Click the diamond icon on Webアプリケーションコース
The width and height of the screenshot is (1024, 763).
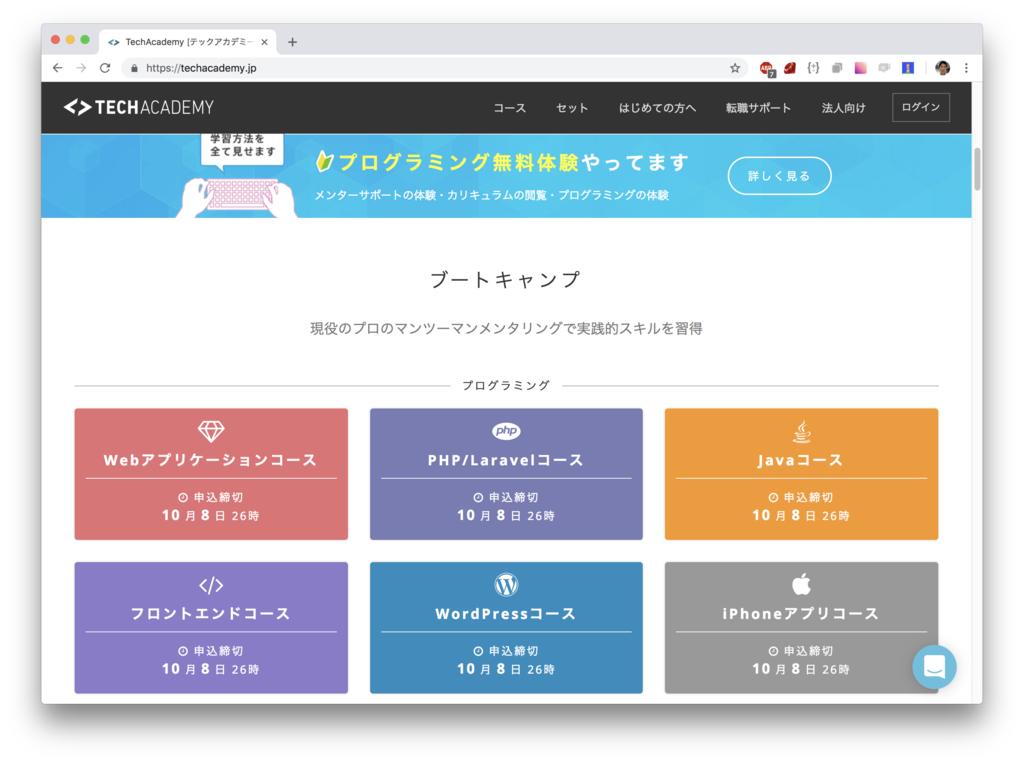(x=210, y=432)
